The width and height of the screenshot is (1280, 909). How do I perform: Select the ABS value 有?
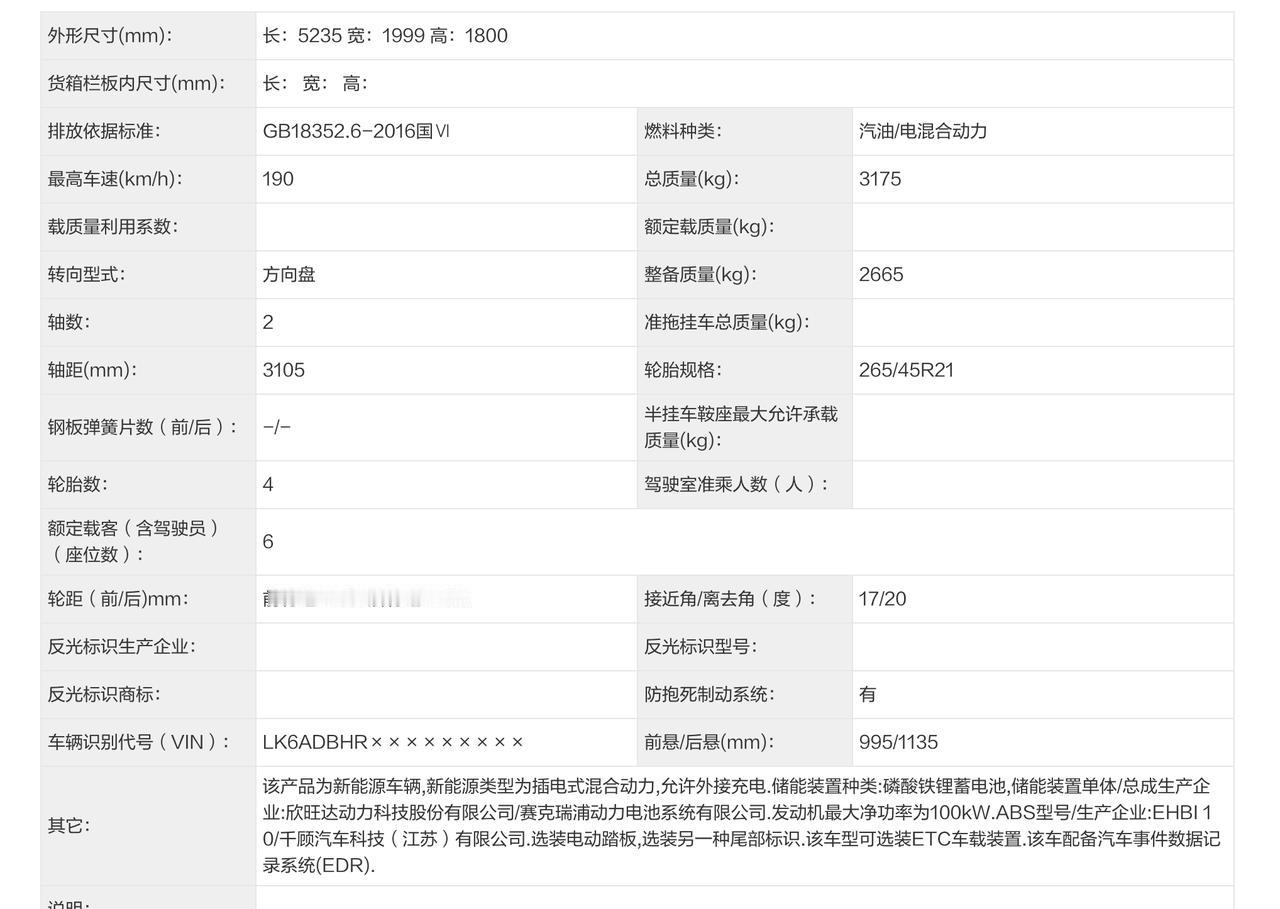pos(868,694)
